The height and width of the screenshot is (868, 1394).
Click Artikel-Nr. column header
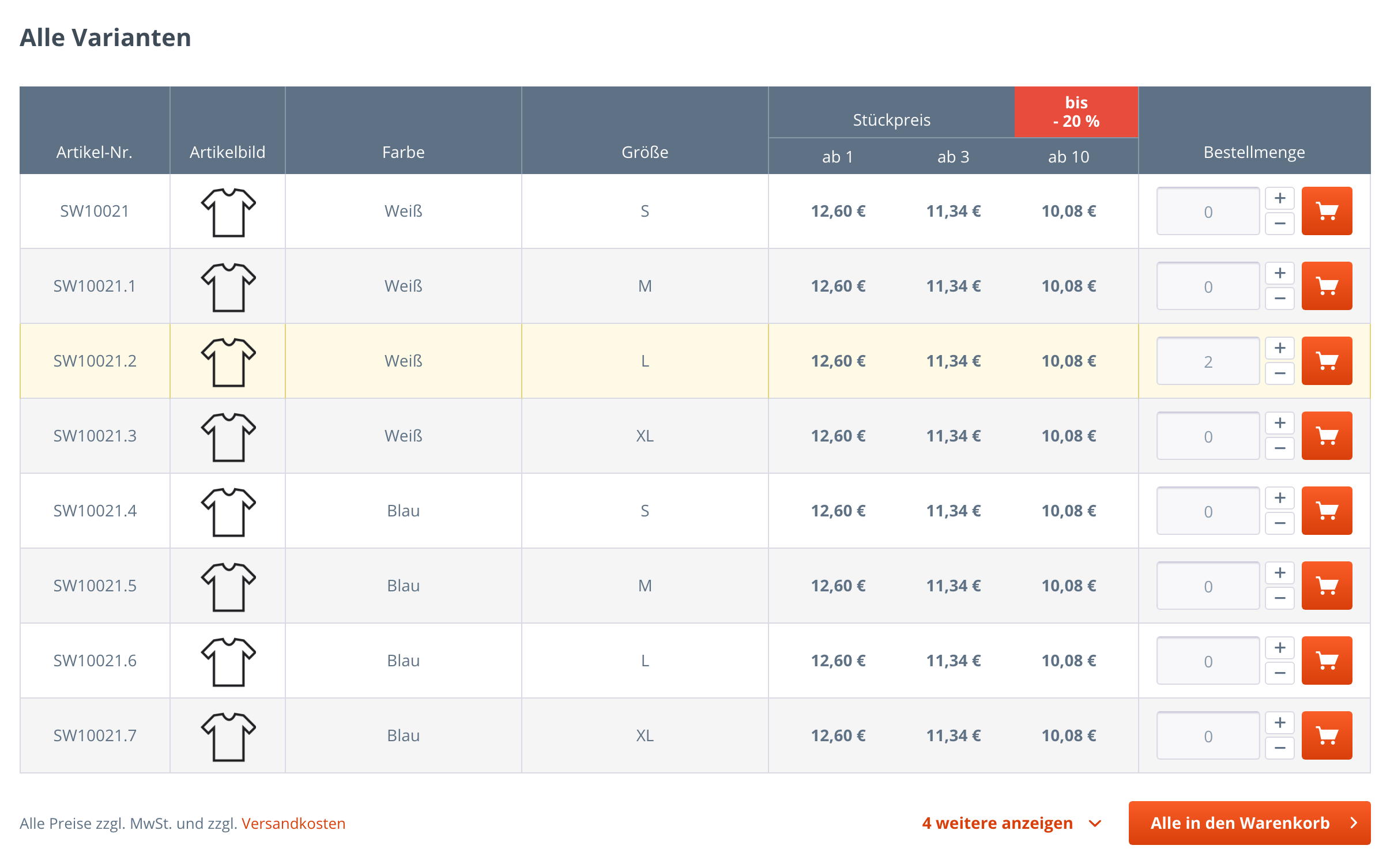(95, 152)
